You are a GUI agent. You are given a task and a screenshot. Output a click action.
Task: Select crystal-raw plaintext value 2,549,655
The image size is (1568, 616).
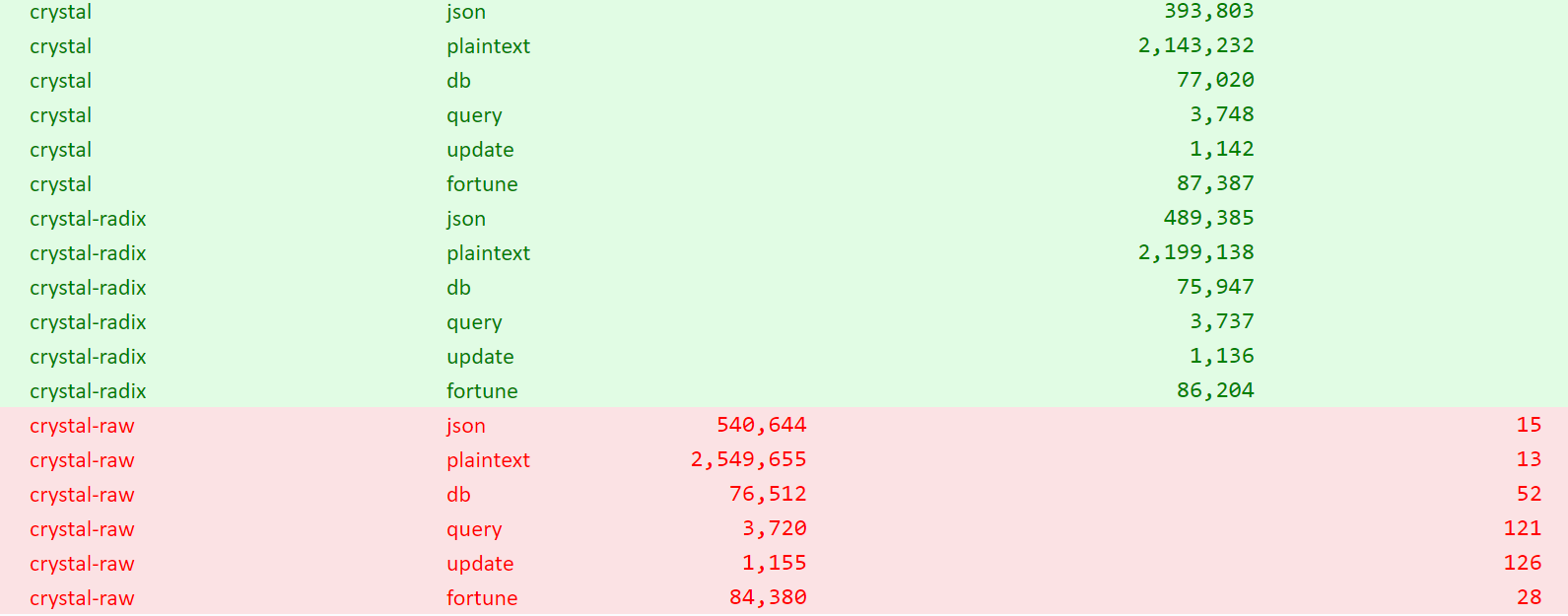point(748,459)
